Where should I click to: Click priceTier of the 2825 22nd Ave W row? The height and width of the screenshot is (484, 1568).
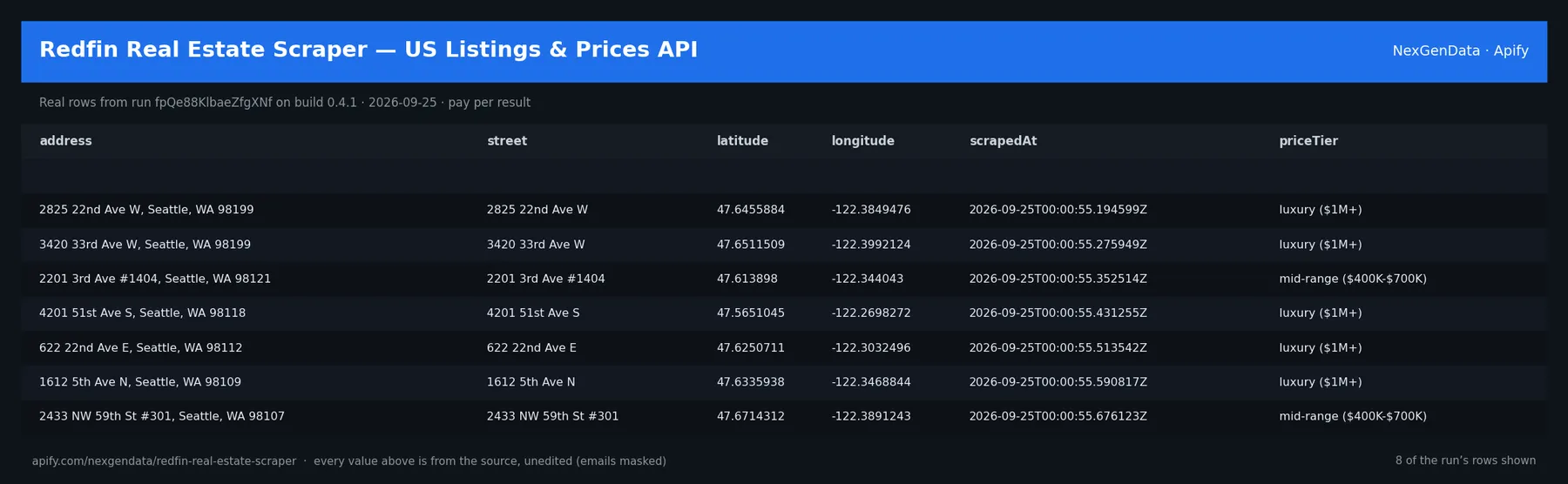point(1321,210)
